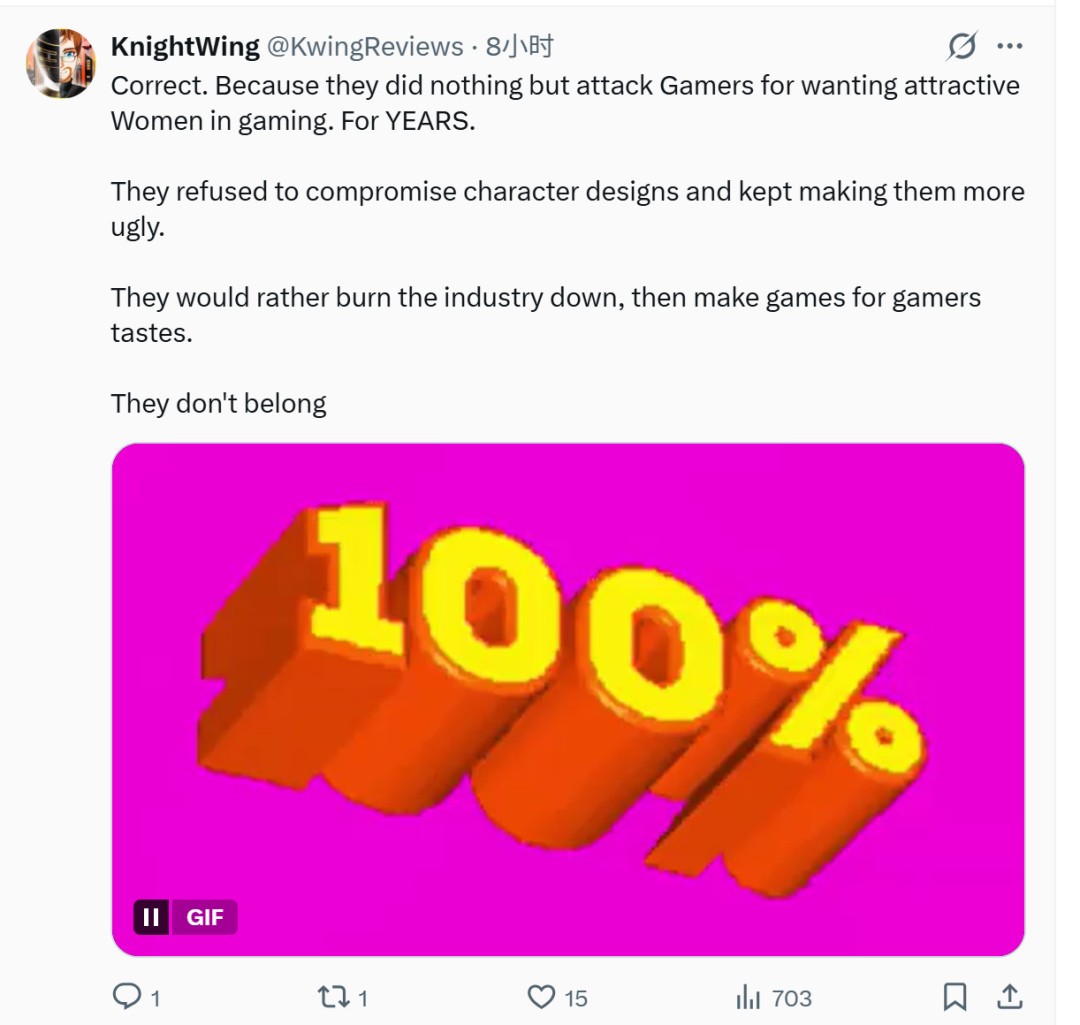Image resolution: width=1080 pixels, height=1025 pixels.
Task: Pause the playing GIF
Action: [151, 916]
